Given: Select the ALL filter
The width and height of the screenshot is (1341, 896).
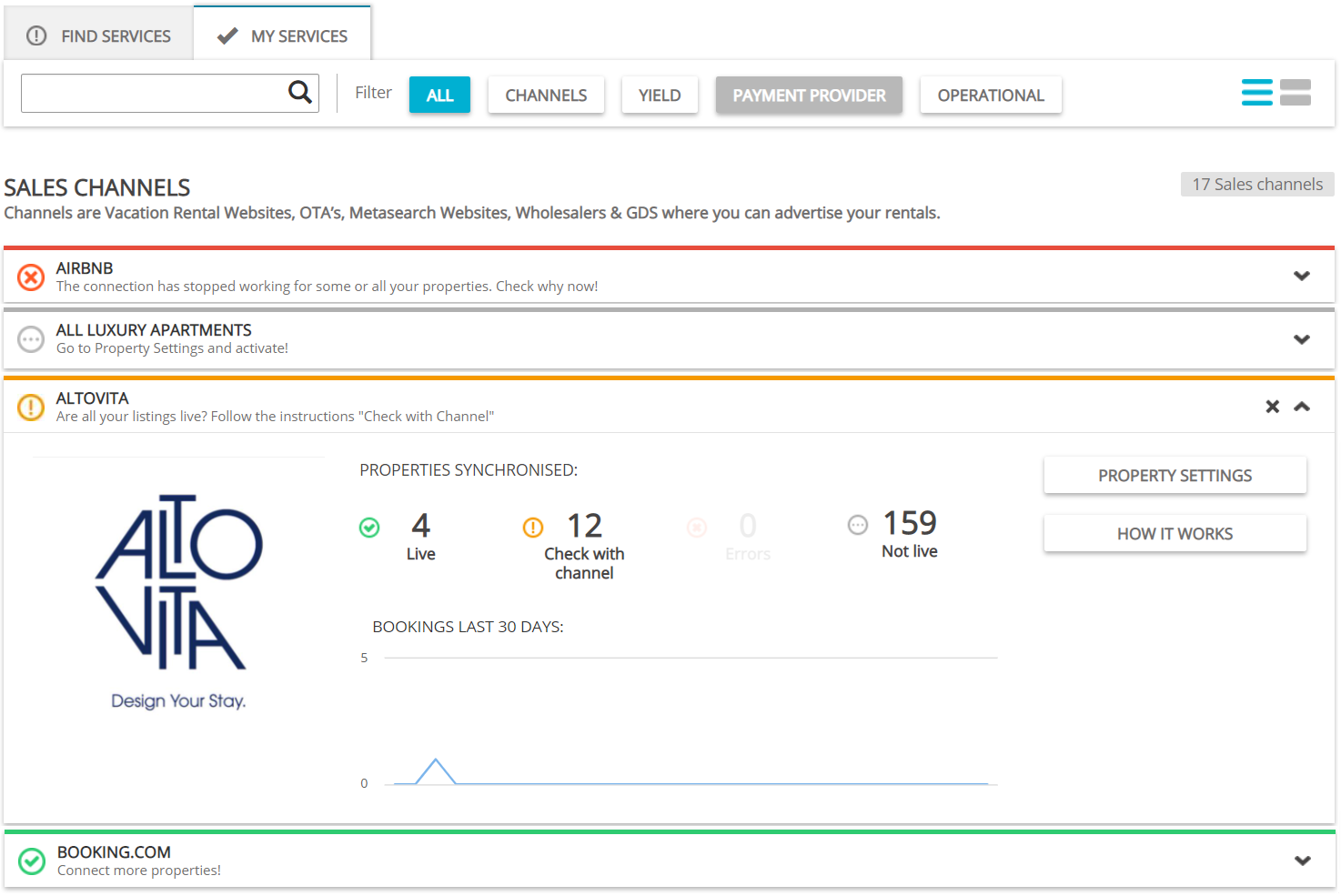Looking at the screenshot, I should click(x=439, y=95).
